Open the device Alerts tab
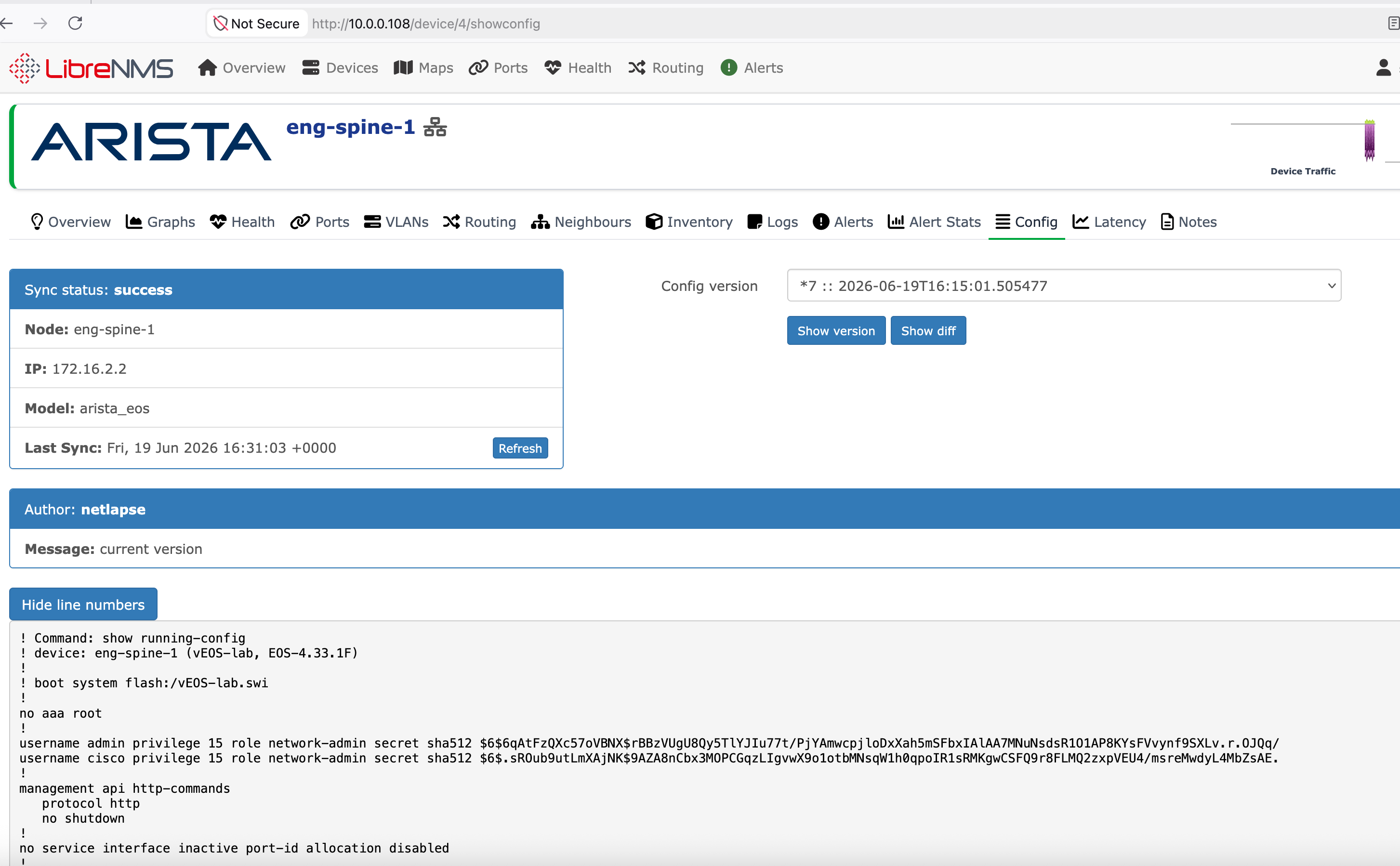This screenshot has height=866, width=1400. pos(843,222)
